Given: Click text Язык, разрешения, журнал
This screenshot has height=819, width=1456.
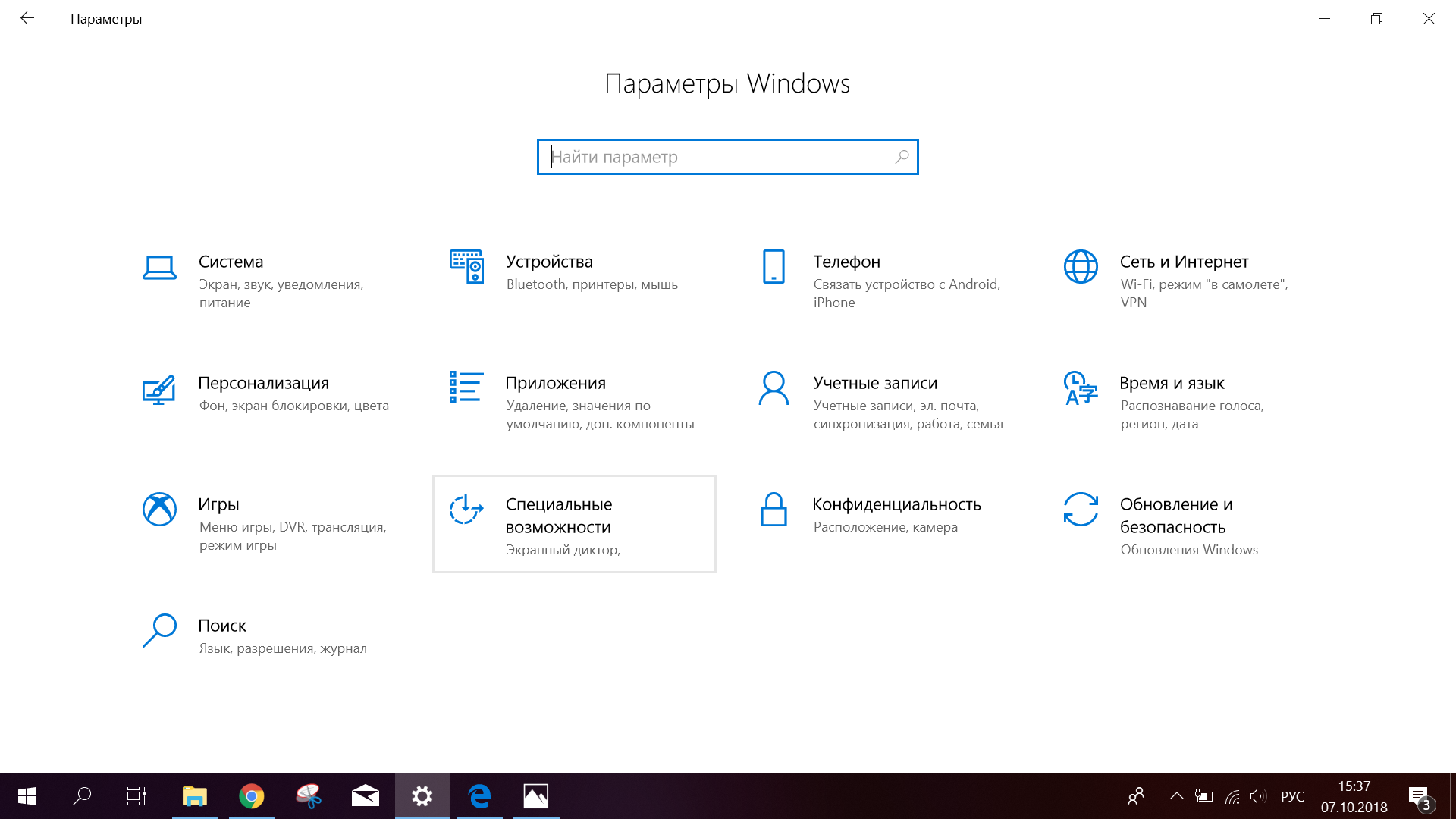Looking at the screenshot, I should point(283,648).
